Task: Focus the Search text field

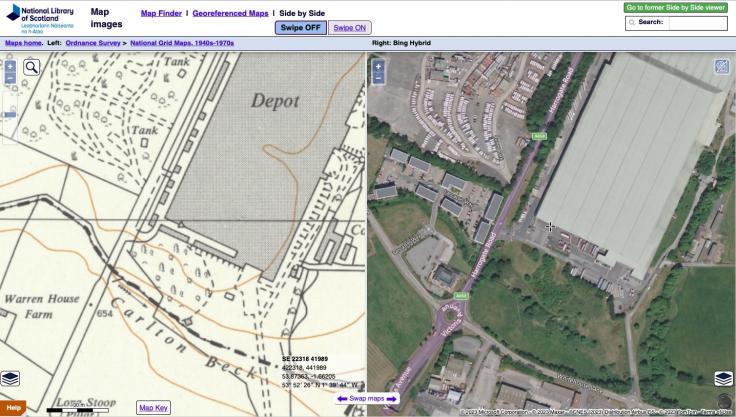Action: [x=697, y=22]
